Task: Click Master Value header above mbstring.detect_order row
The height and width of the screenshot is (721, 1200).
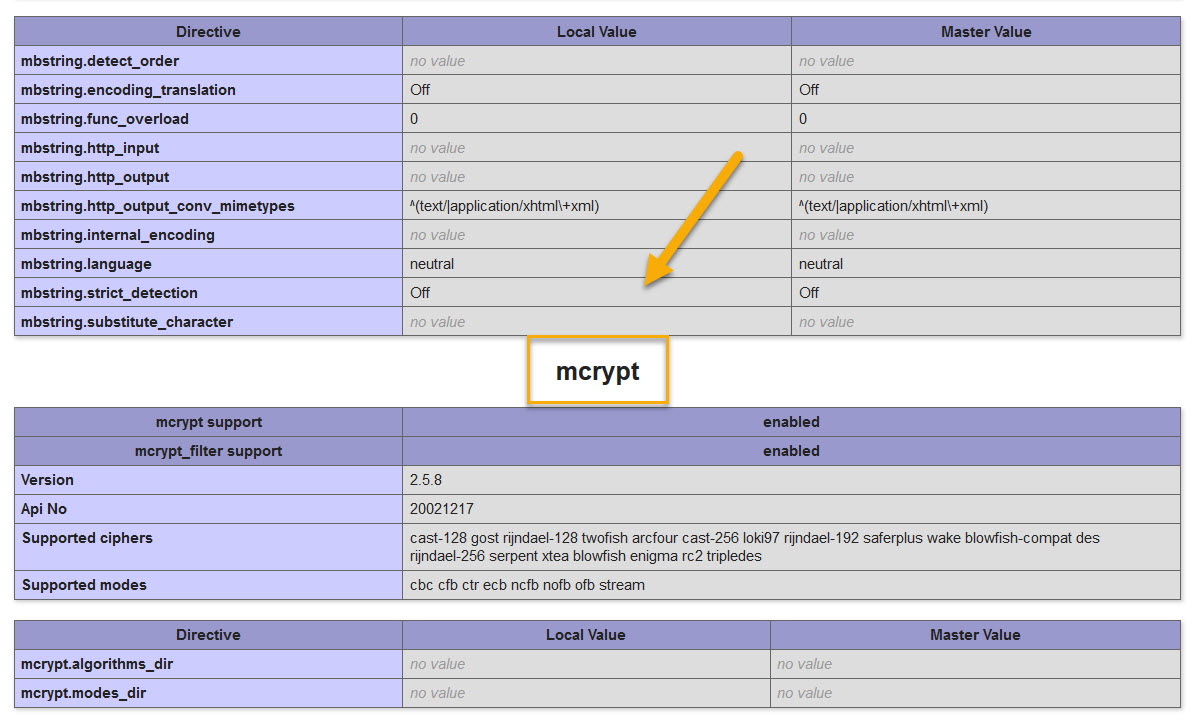Action: click(986, 32)
